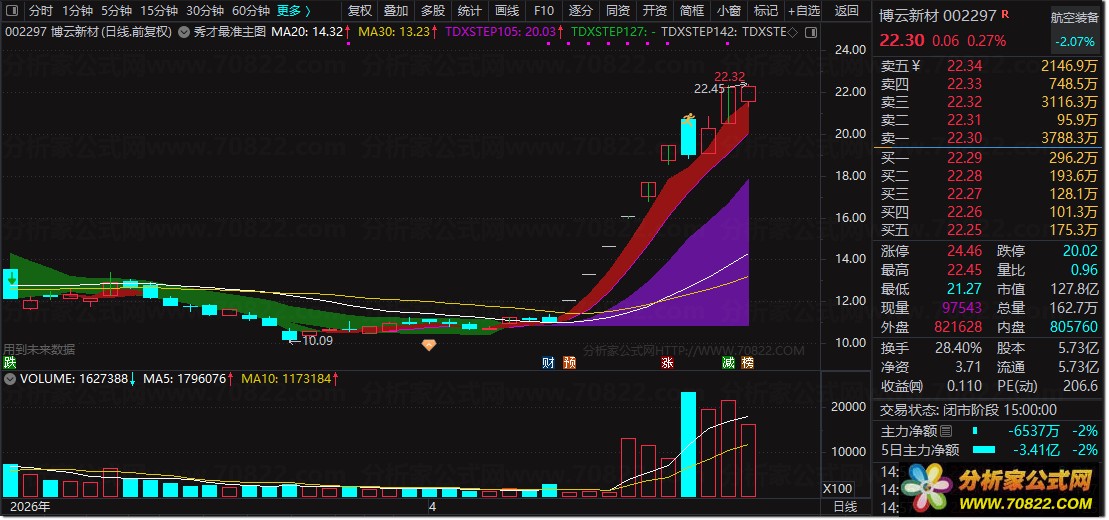The width and height of the screenshot is (1109, 520).
Task: Open the 小窗 mini window
Action: pyautogui.click(x=728, y=11)
